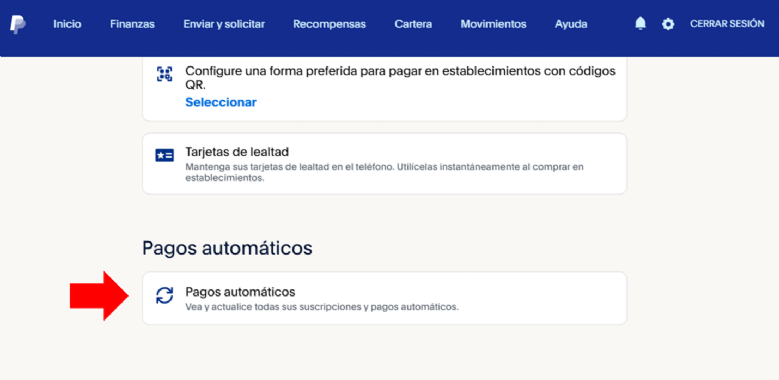Go to the Inicio menu

click(x=68, y=24)
